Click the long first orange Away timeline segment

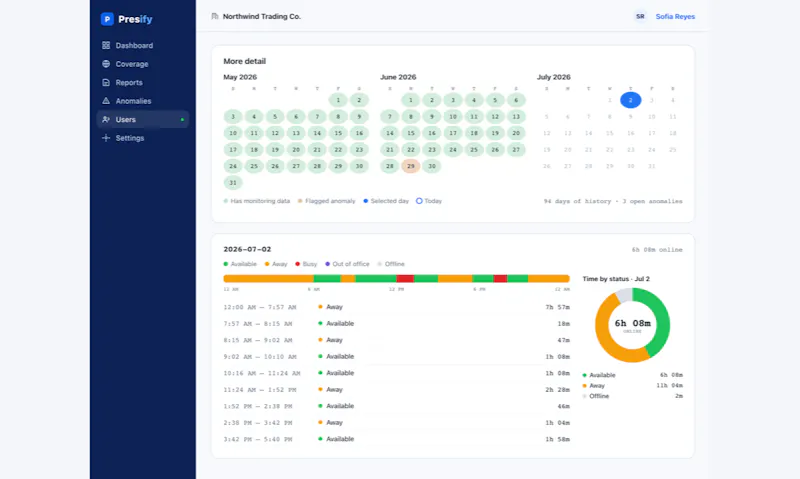click(x=268, y=279)
